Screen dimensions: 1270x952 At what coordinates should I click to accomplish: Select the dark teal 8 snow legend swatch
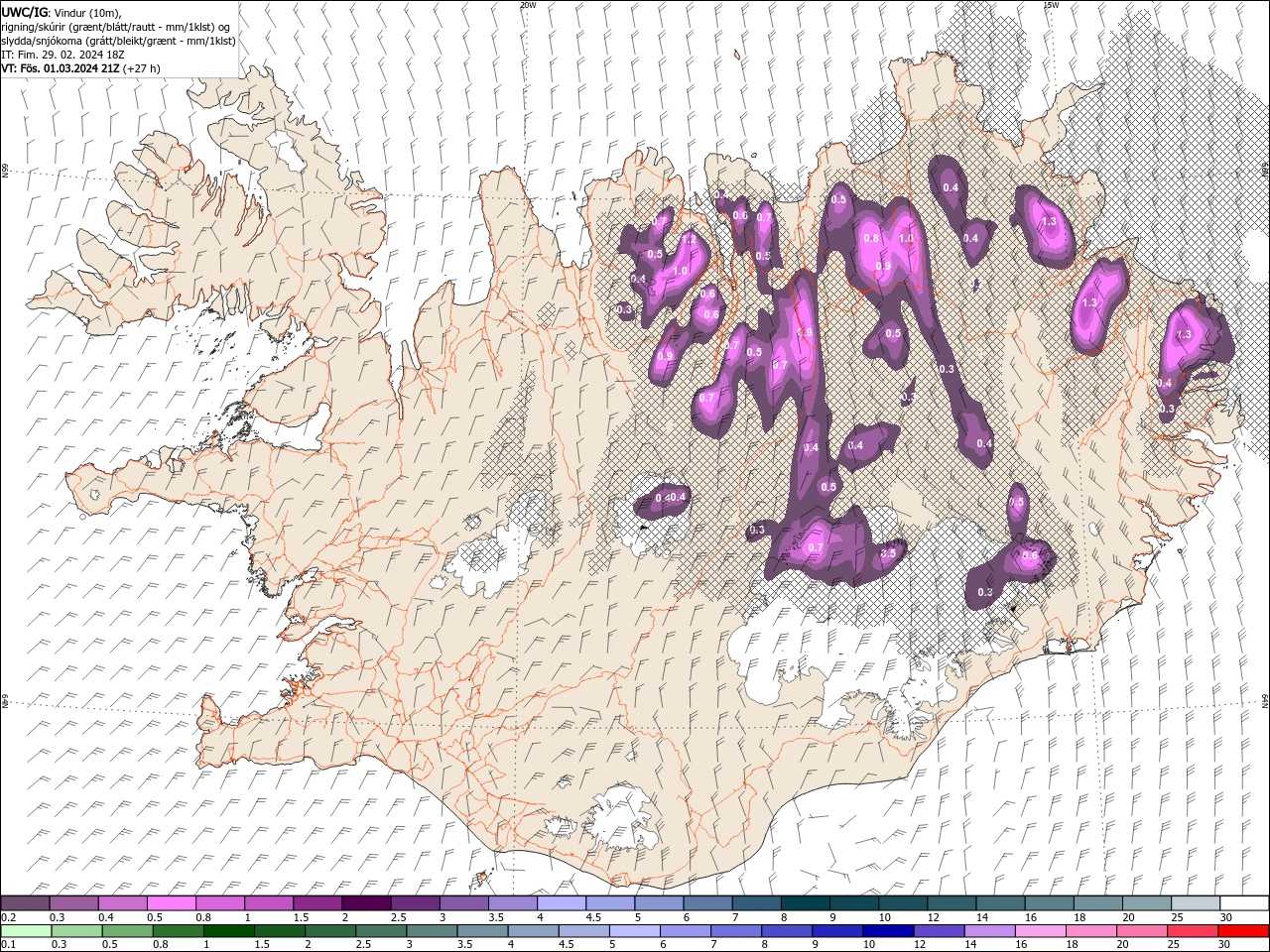806,902
